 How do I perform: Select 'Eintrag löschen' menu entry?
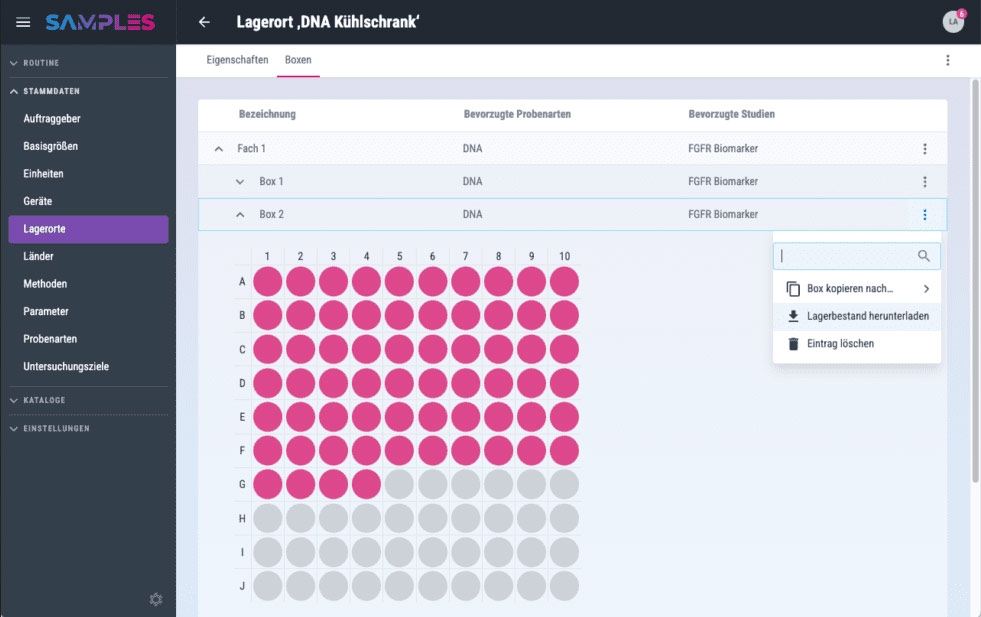coord(840,344)
